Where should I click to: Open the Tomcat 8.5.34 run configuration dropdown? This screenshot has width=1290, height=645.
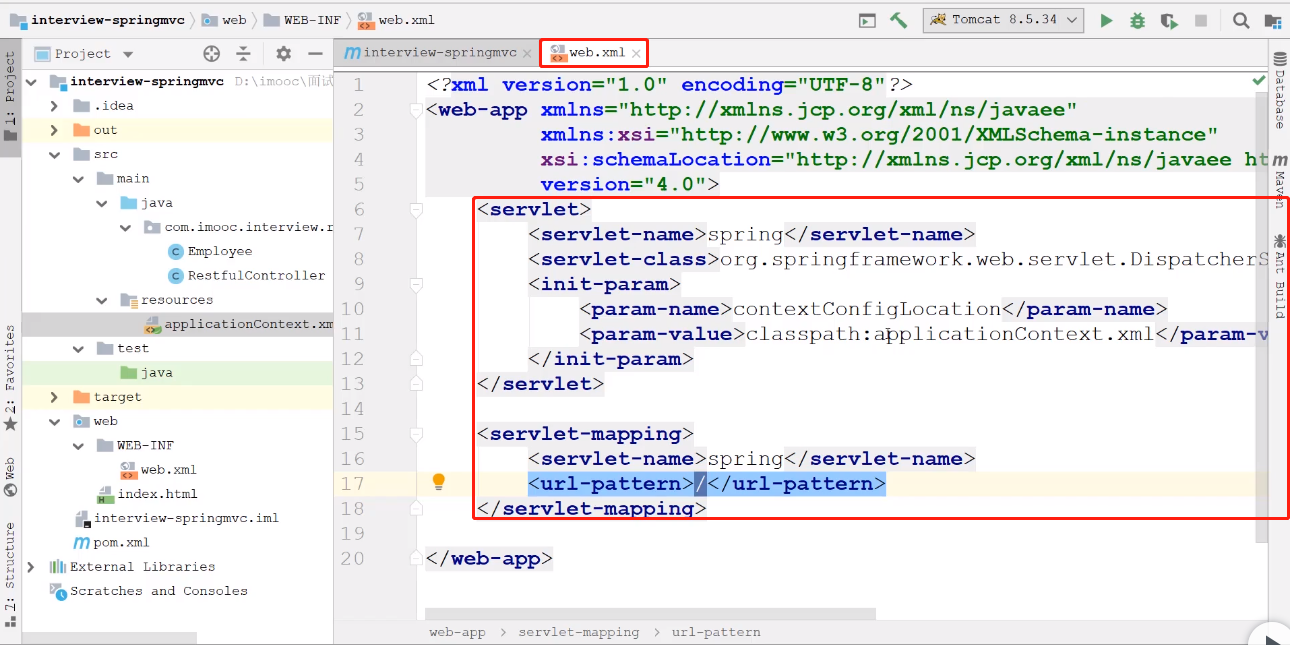coord(1003,20)
